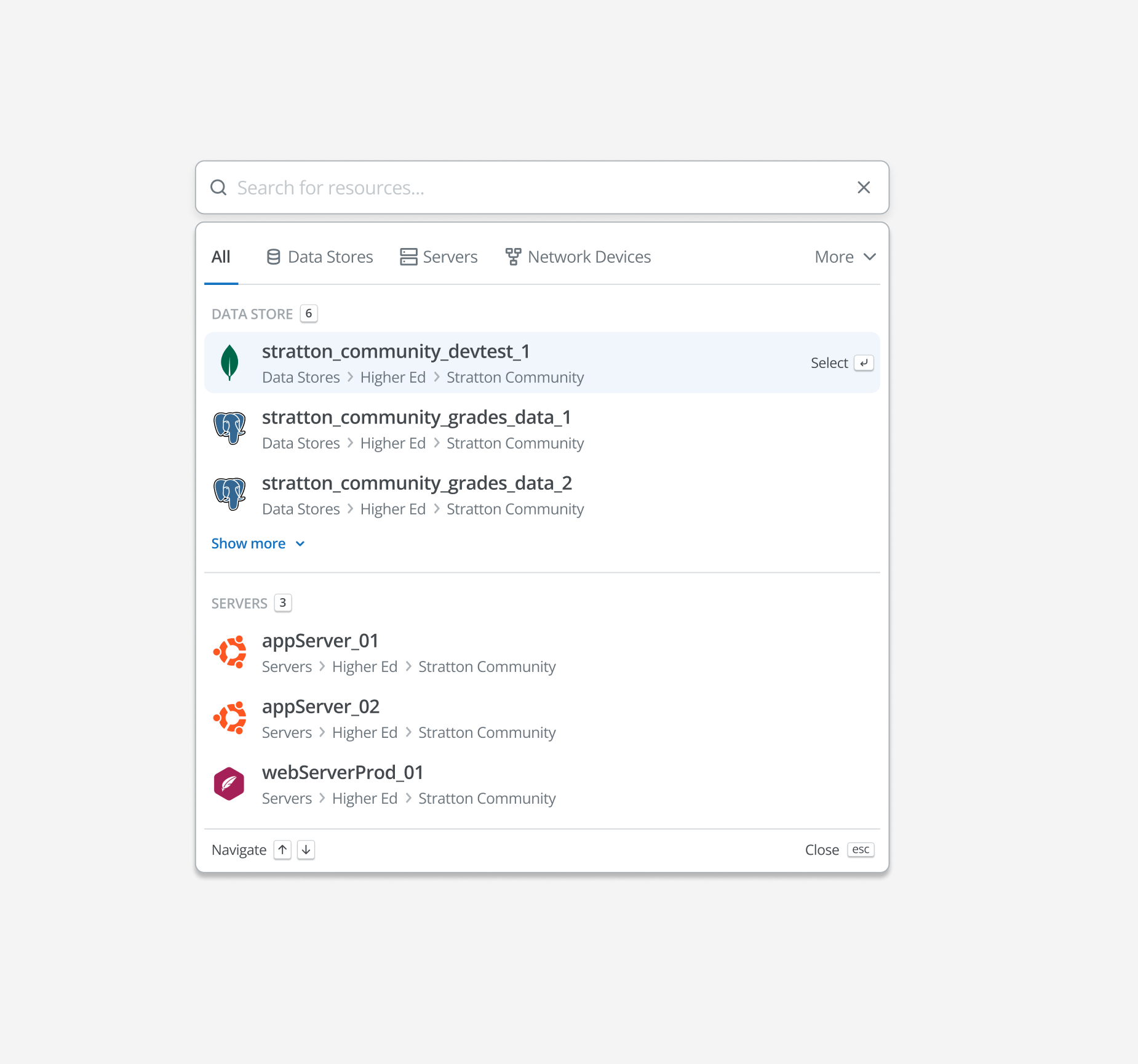Switch to the Network Devices tab

(x=589, y=257)
